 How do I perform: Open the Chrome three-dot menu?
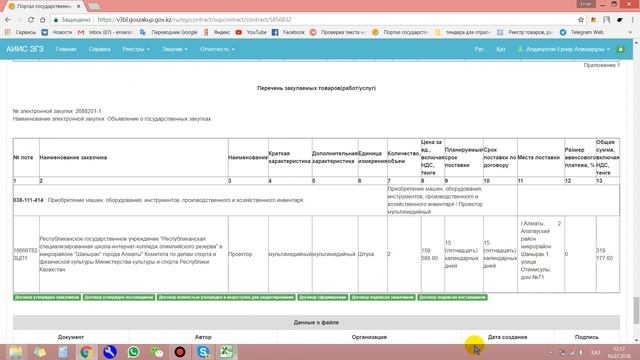click(633, 20)
